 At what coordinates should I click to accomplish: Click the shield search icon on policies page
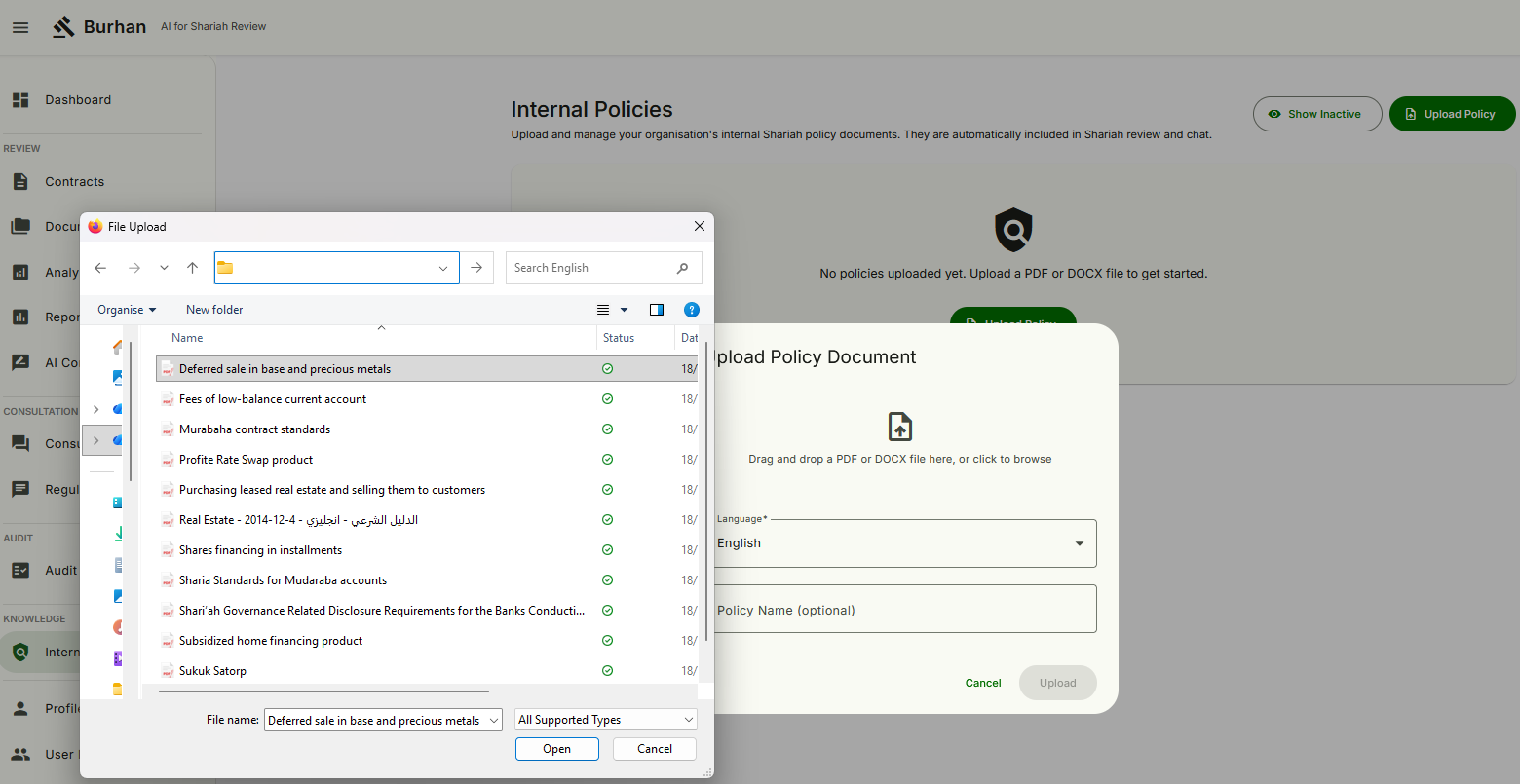(x=1013, y=231)
